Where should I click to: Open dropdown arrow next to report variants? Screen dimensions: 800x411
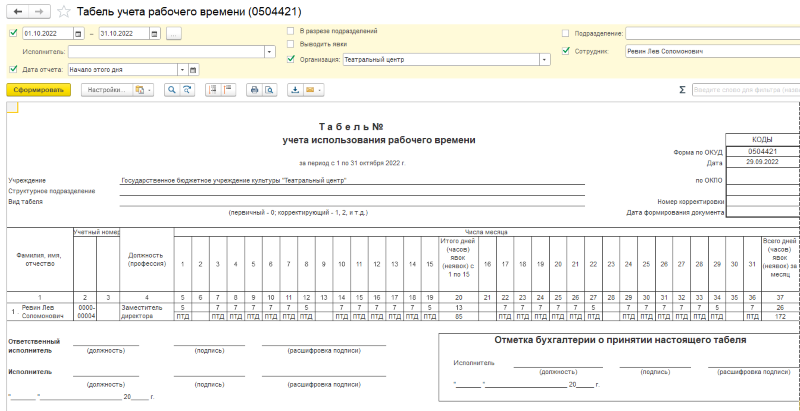(x=149, y=90)
